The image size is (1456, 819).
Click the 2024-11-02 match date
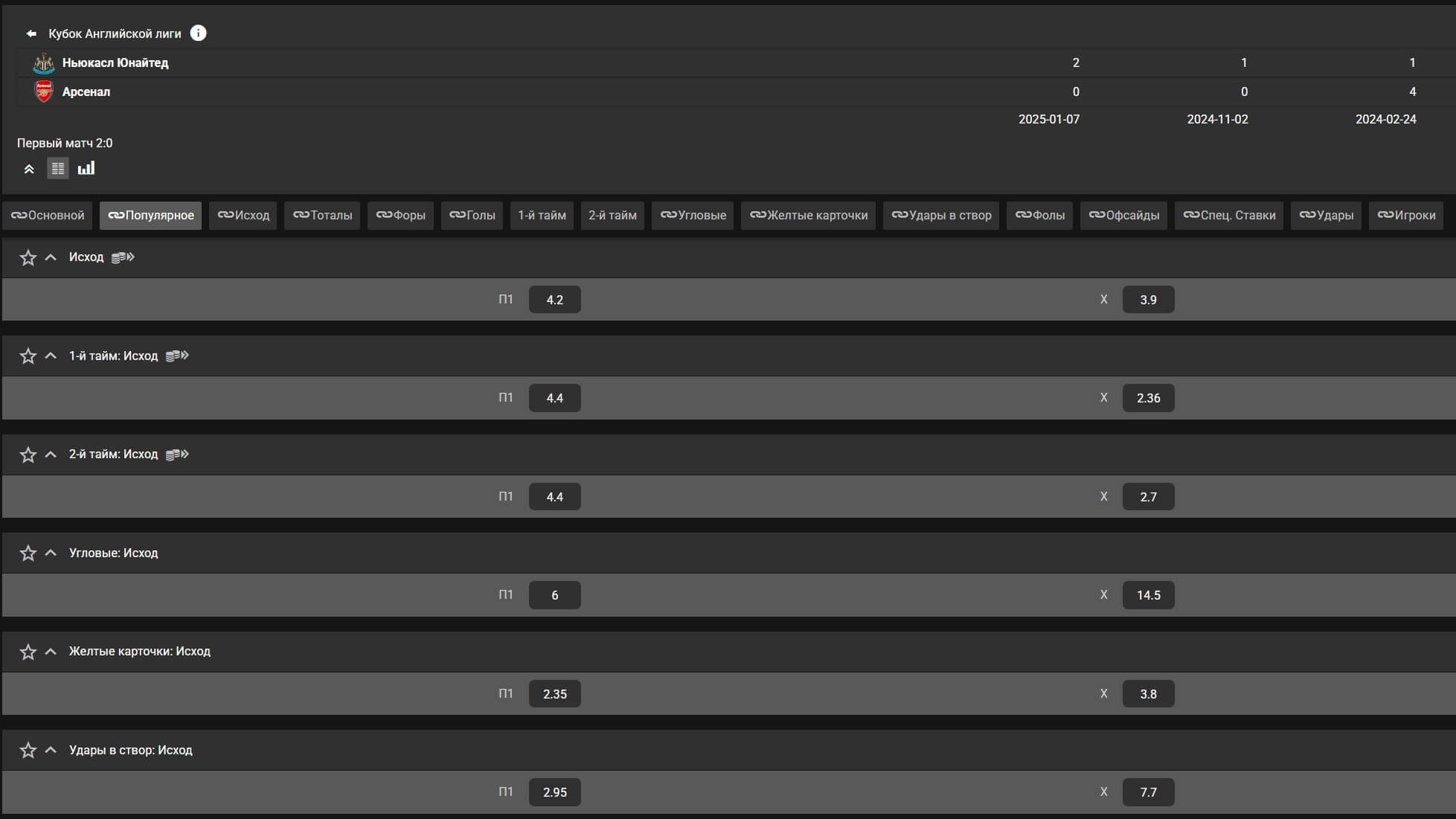point(1217,119)
